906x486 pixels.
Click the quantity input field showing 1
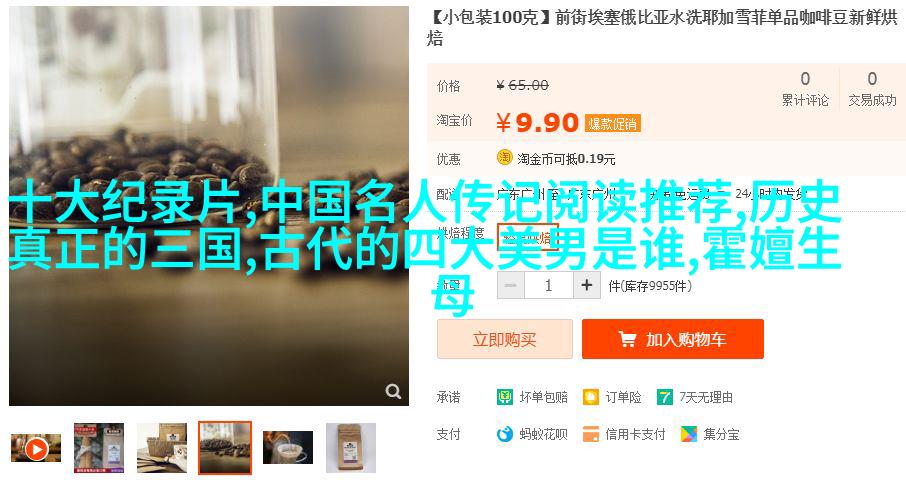548,285
